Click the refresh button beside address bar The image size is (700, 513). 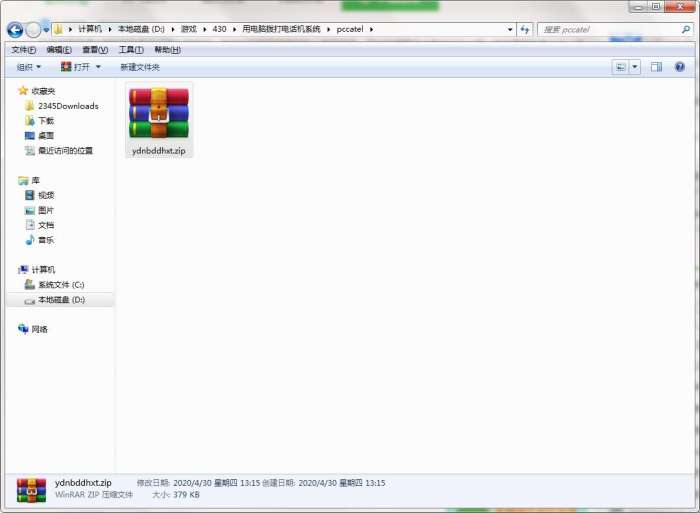[525, 29]
